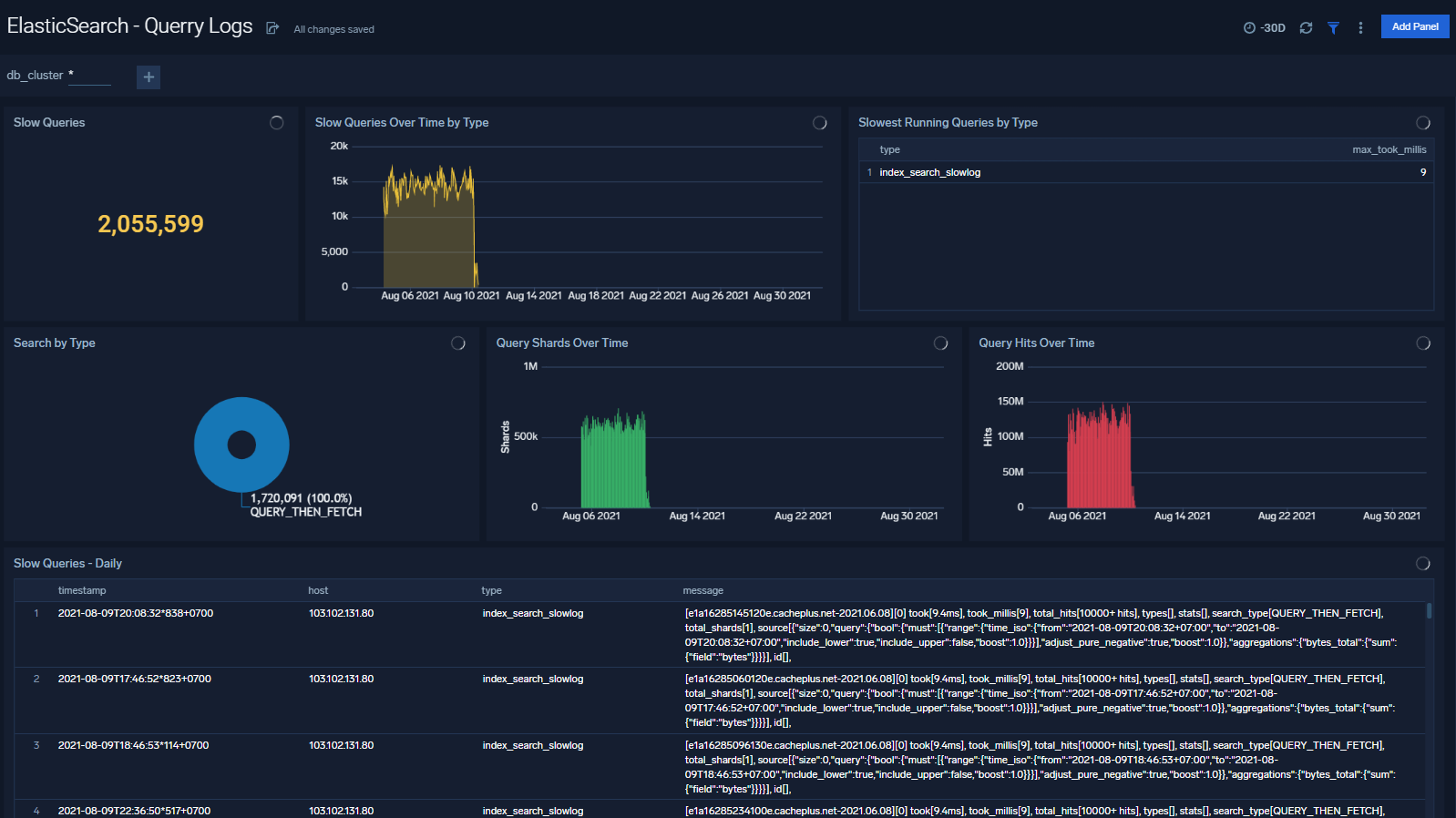Open the three-dot more options menu
This screenshot has height=818, width=1456.
[1360, 28]
